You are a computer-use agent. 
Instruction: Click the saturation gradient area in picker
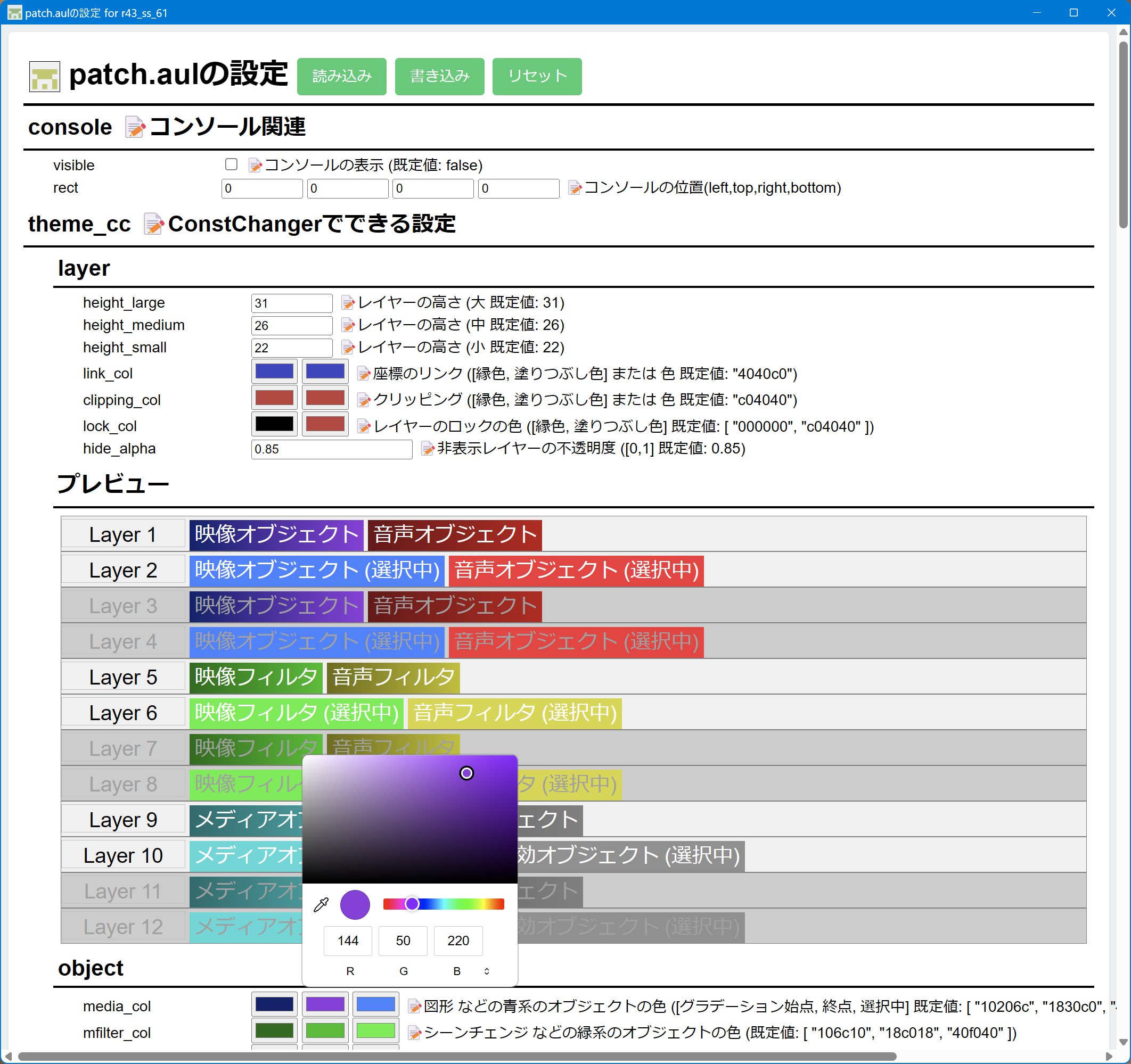click(x=409, y=820)
